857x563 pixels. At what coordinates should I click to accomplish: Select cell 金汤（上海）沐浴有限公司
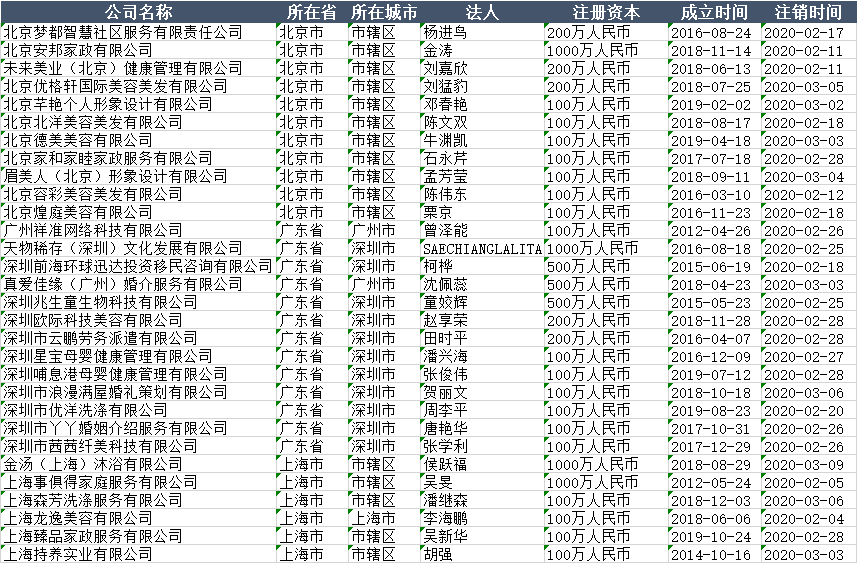pyautogui.click(x=138, y=465)
